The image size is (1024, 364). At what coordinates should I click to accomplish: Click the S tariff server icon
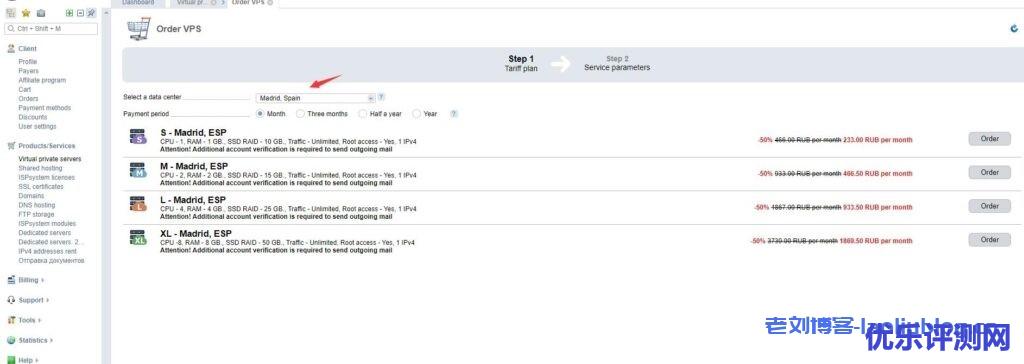point(138,137)
